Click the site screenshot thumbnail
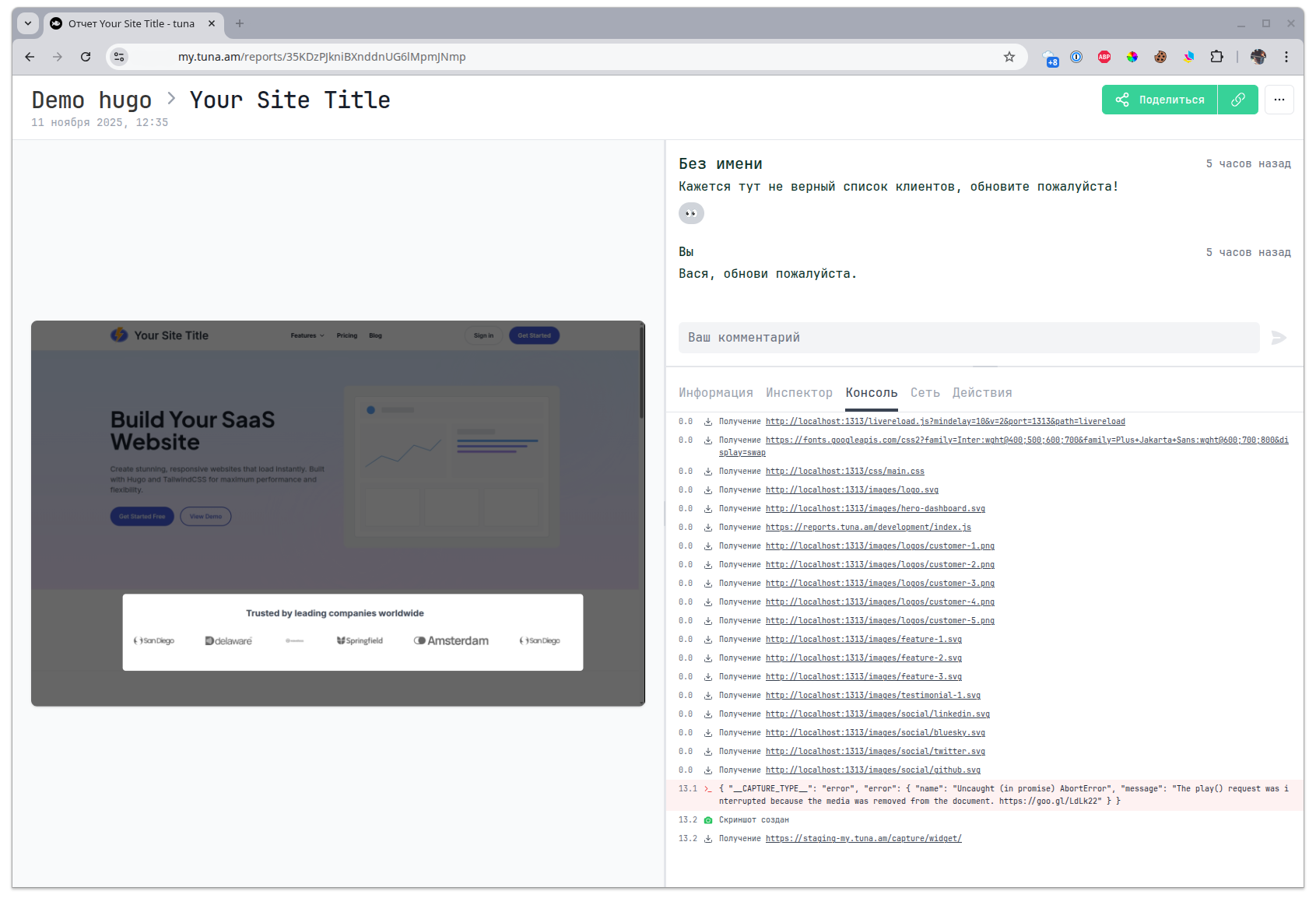This screenshot has height=912, width=1316. (x=338, y=514)
